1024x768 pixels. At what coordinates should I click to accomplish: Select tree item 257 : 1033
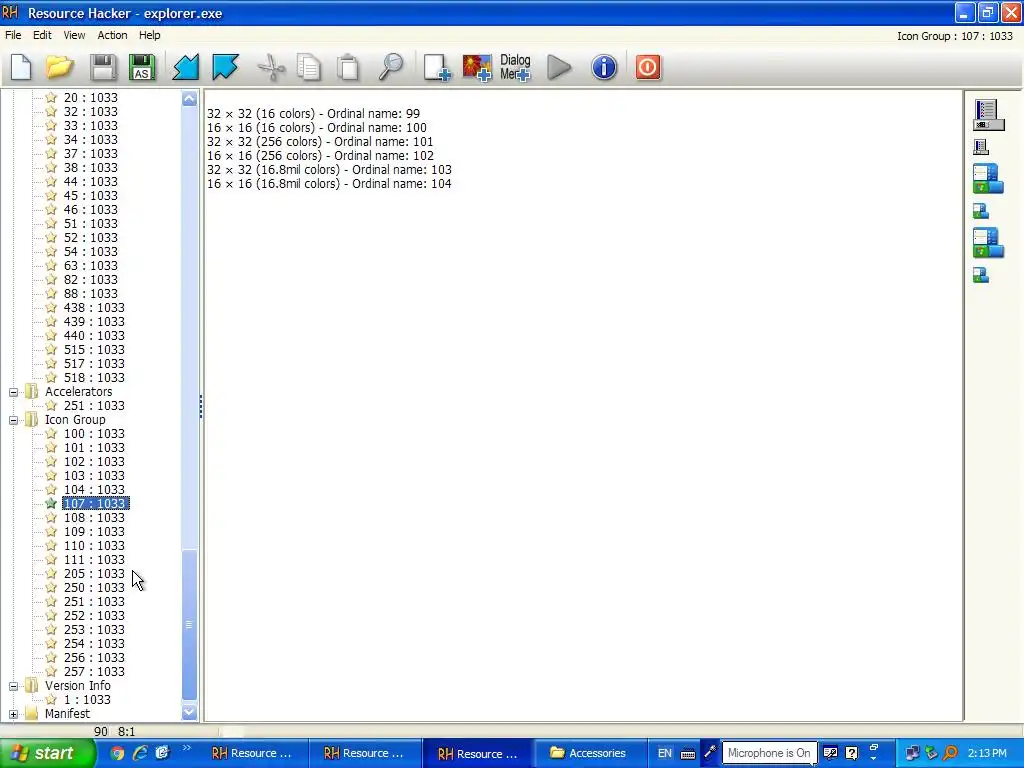[x=94, y=671]
